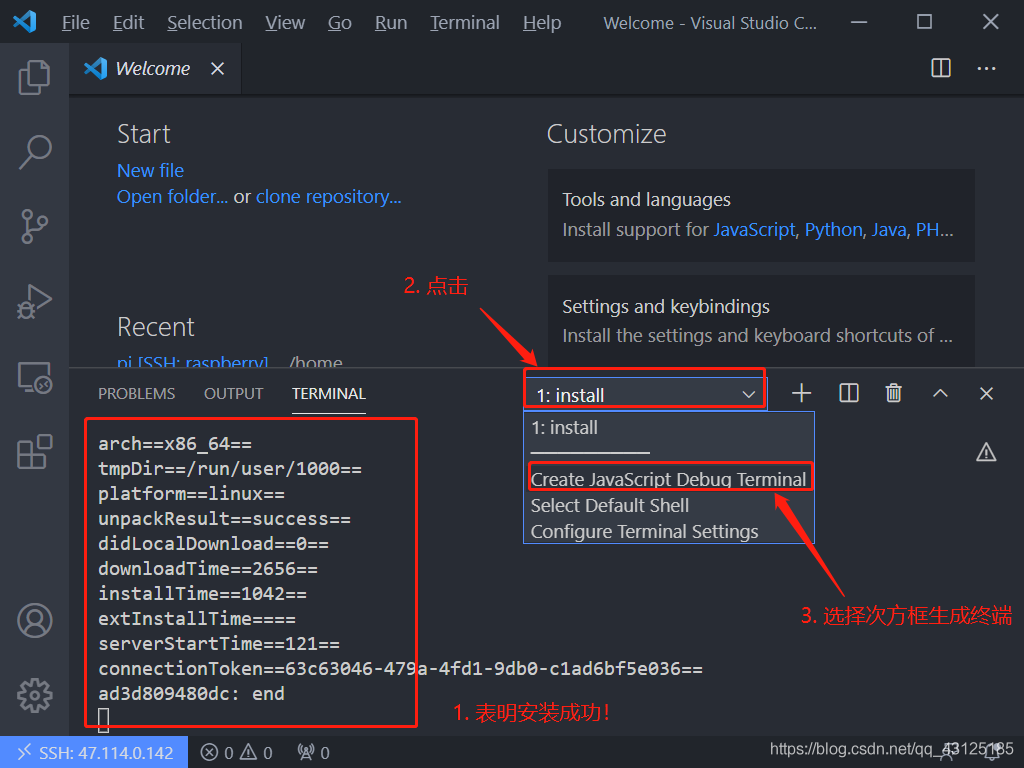Viewport: 1024px width, 768px height.
Task: Switch to the PROBLEMS tab
Action: [x=136, y=394]
